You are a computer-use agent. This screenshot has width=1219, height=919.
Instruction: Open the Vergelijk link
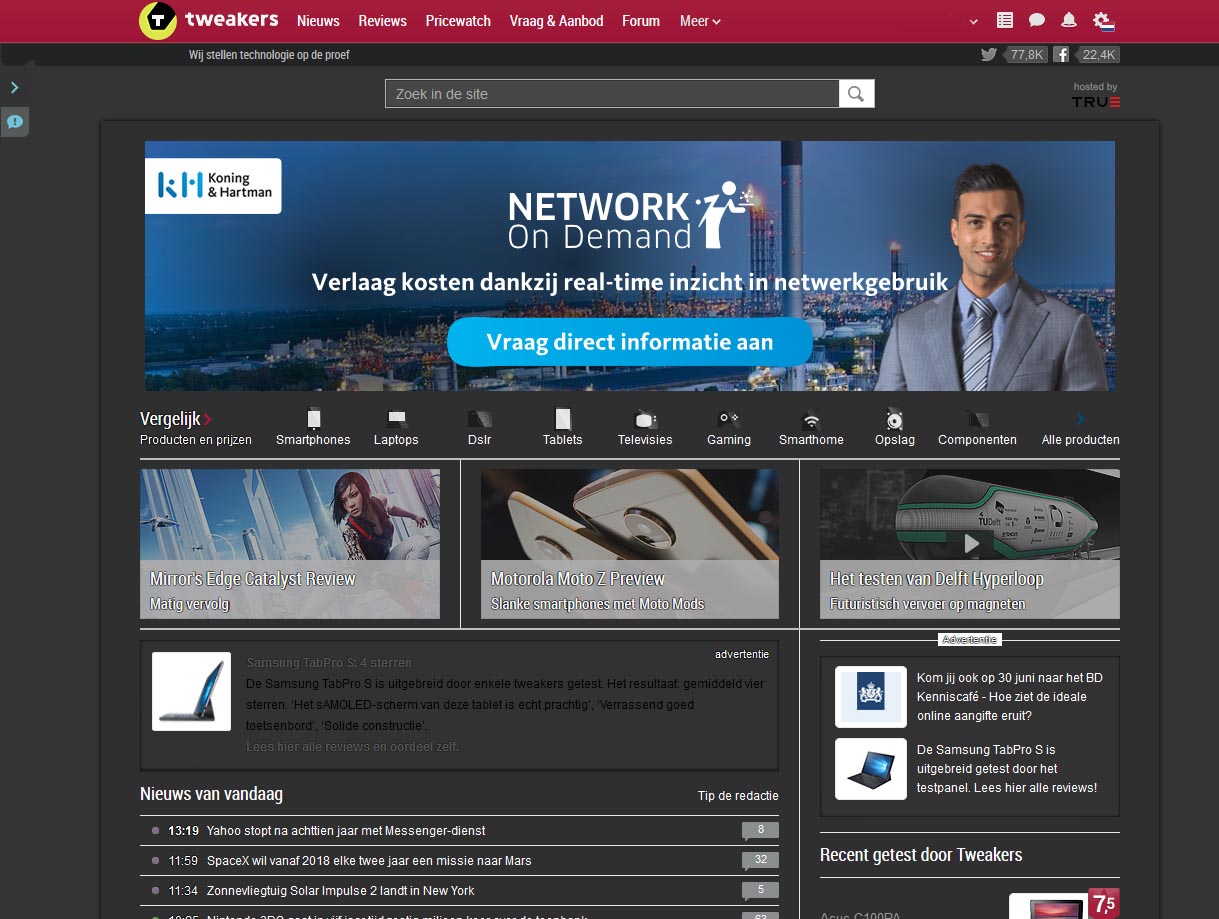[176, 419]
